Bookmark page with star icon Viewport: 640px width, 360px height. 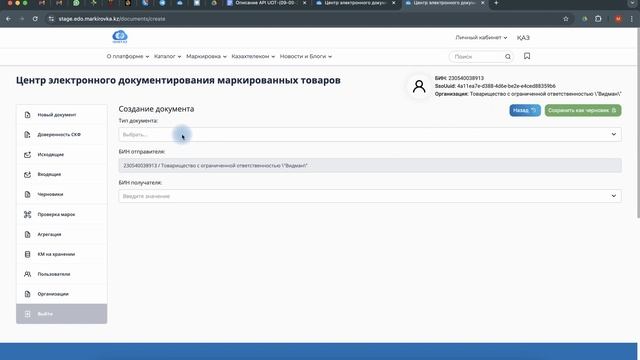[x=566, y=19]
